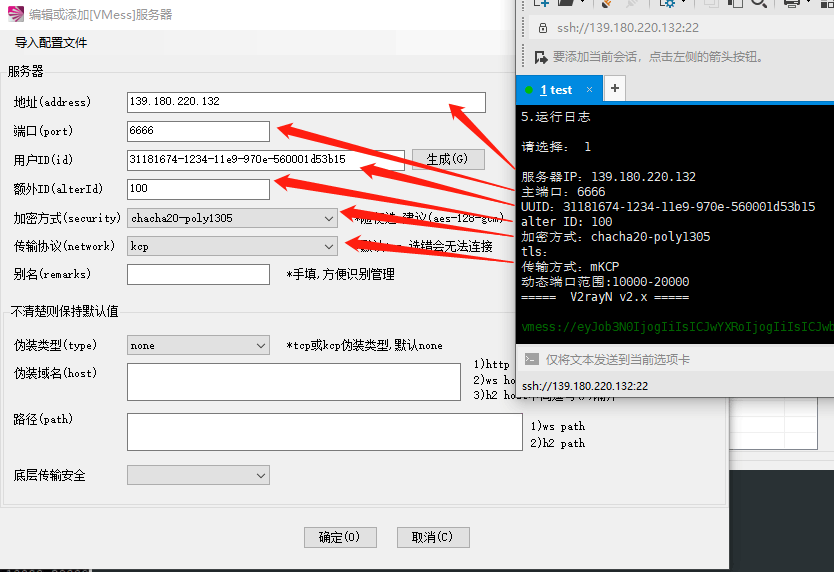Expand the camouflage type dropdown showing none
The image size is (834, 572).
click(x=261, y=346)
